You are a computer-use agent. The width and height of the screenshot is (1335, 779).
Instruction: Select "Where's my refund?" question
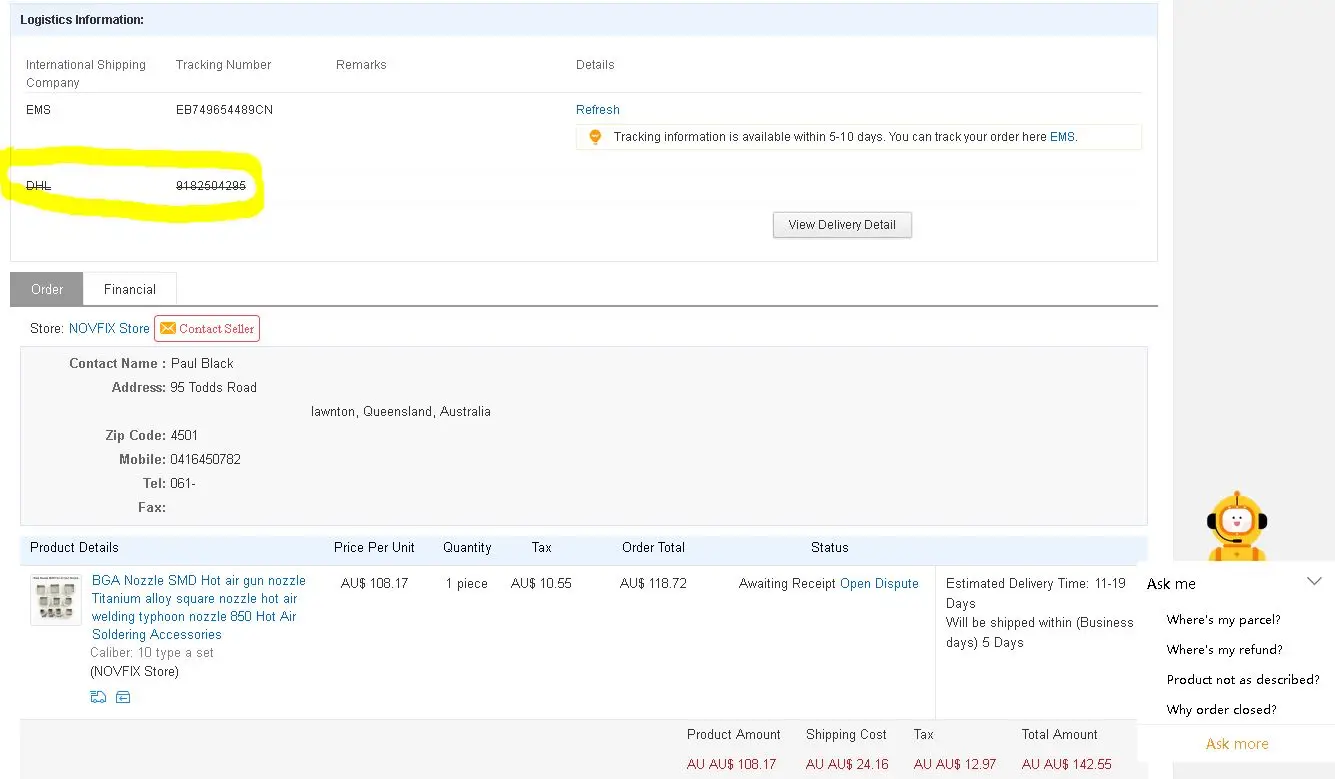coord(1224,650)
